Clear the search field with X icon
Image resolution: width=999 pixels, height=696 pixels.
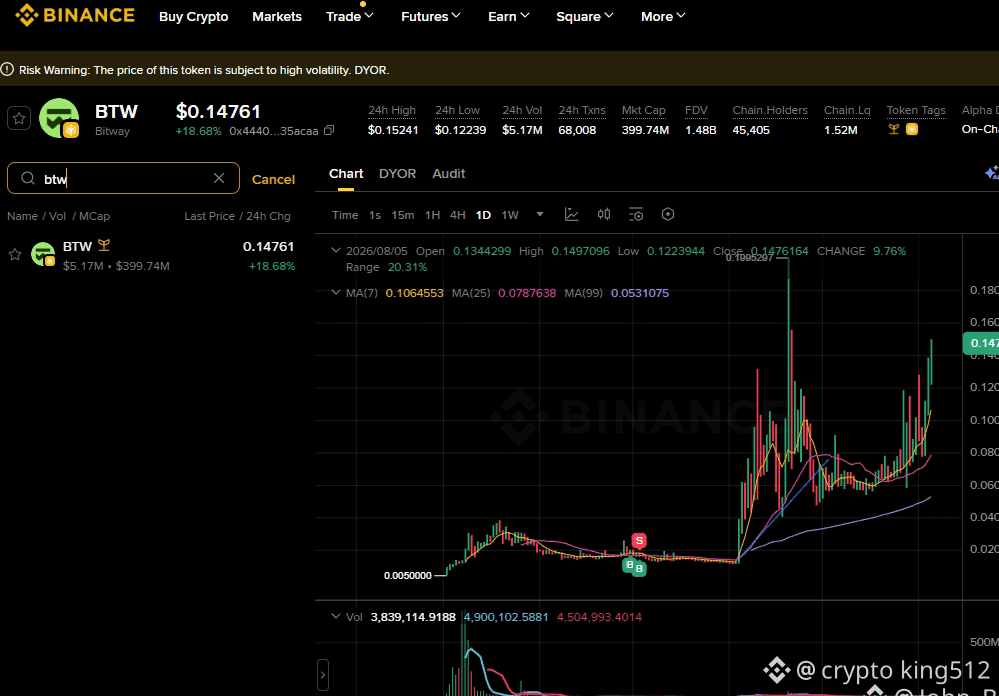tap(219, 178)
